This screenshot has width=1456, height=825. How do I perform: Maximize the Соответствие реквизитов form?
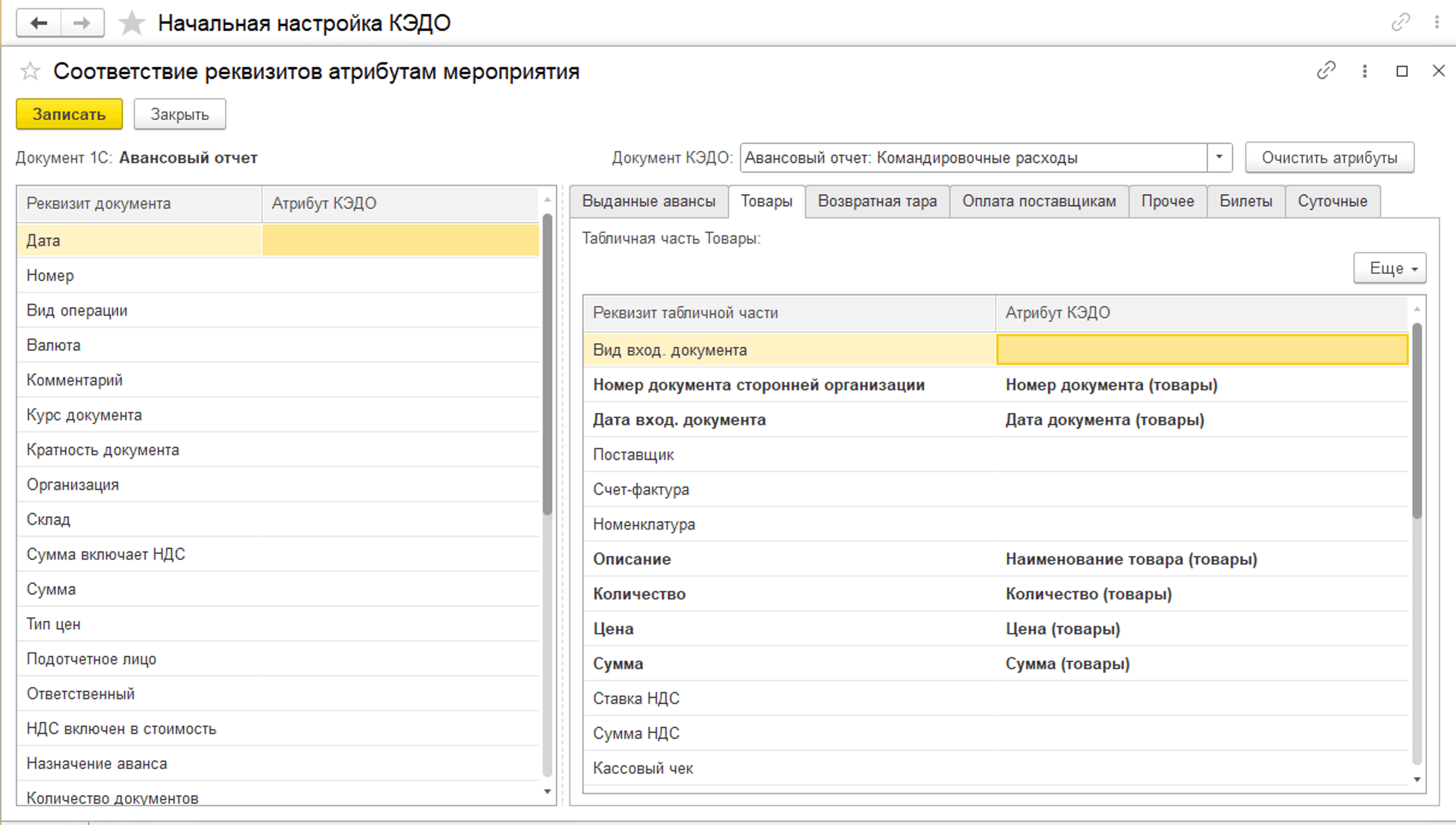pos(1402,71)
